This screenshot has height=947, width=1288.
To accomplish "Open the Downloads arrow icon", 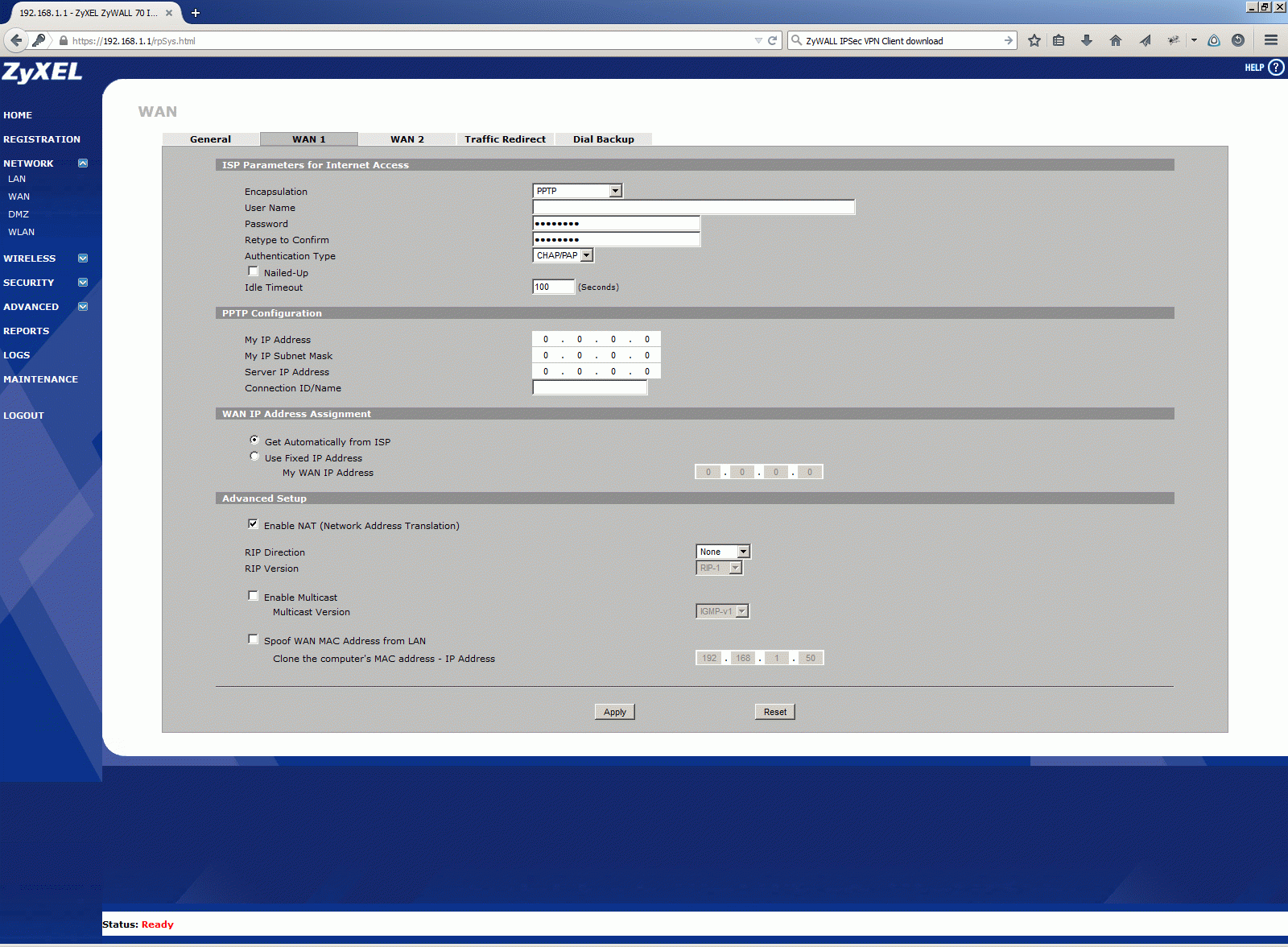I will [1087, 40].
